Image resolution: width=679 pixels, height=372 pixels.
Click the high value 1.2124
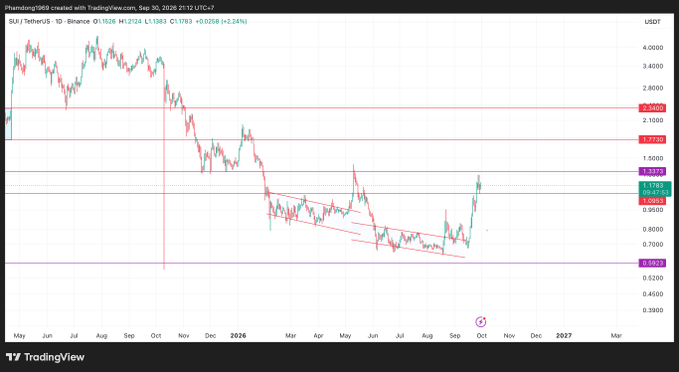[133, 21]
